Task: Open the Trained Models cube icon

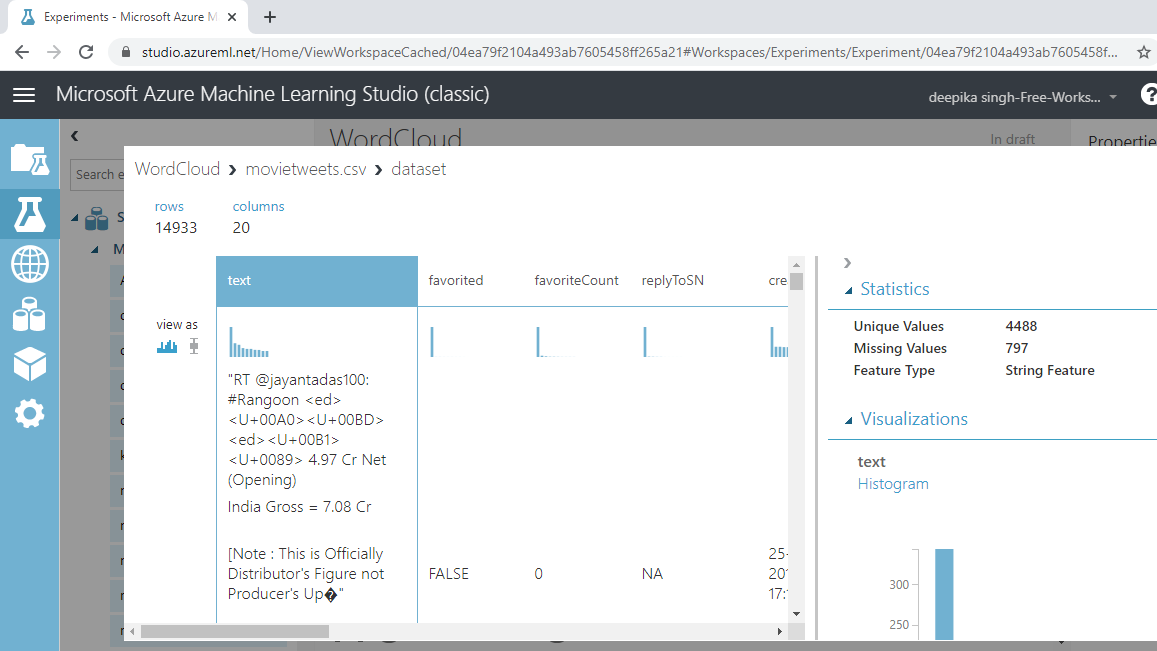Action: (30, 364)
